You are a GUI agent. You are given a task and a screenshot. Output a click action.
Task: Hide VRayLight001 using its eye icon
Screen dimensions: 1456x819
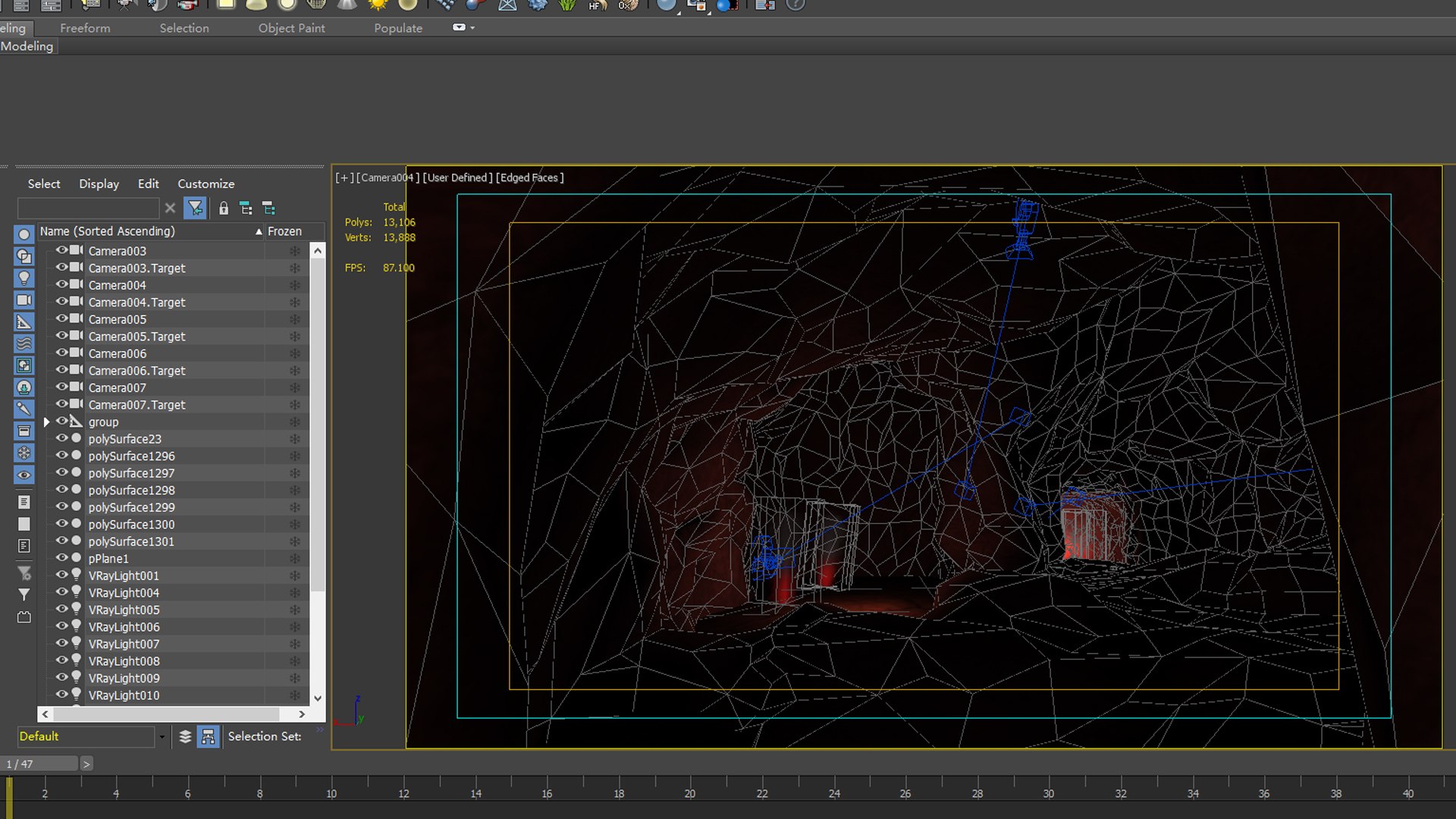click(x=62, y=575)
